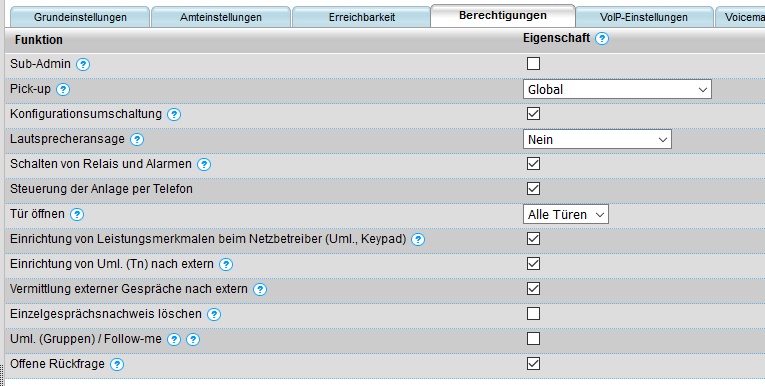
Task: Click the Einrichtung von Uml. (Tn) nach extern label
Action: 112,264
